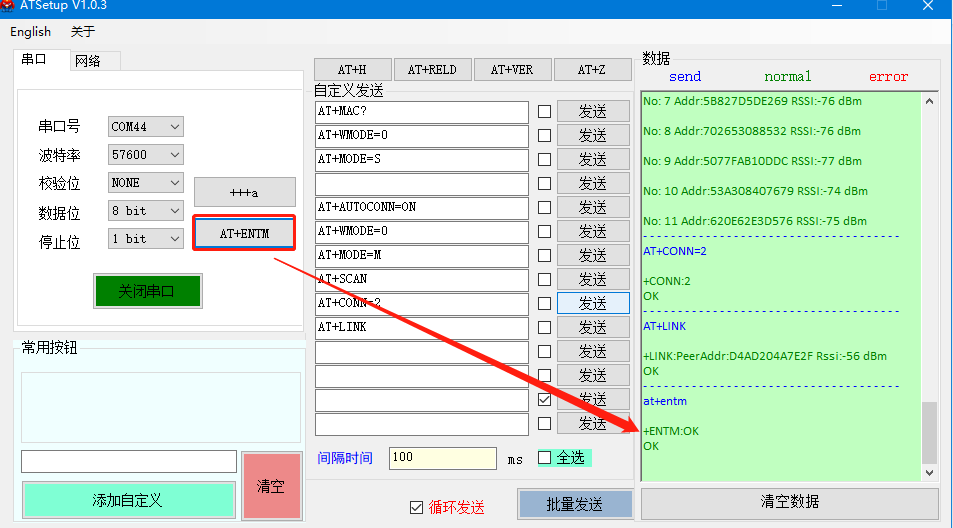Send the AT+RELD restore command
The height and width of the screenshot is (528, 953).
[x=432, y=70]
